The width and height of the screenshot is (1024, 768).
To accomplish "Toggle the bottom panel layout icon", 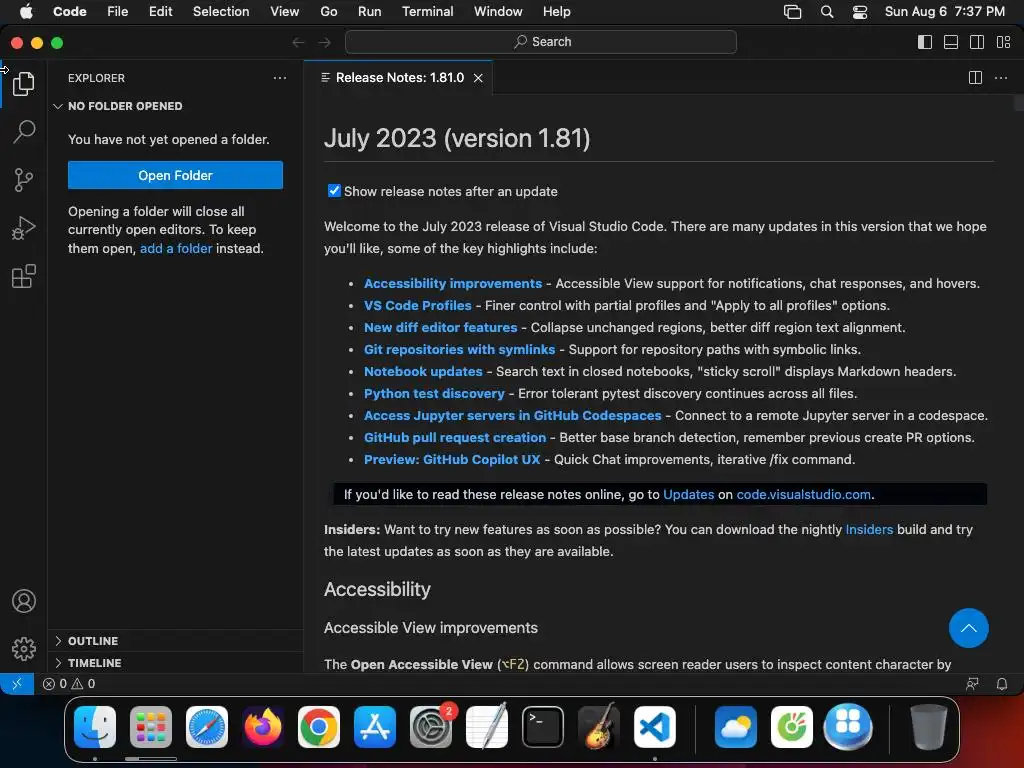I will tap(951, 42).
